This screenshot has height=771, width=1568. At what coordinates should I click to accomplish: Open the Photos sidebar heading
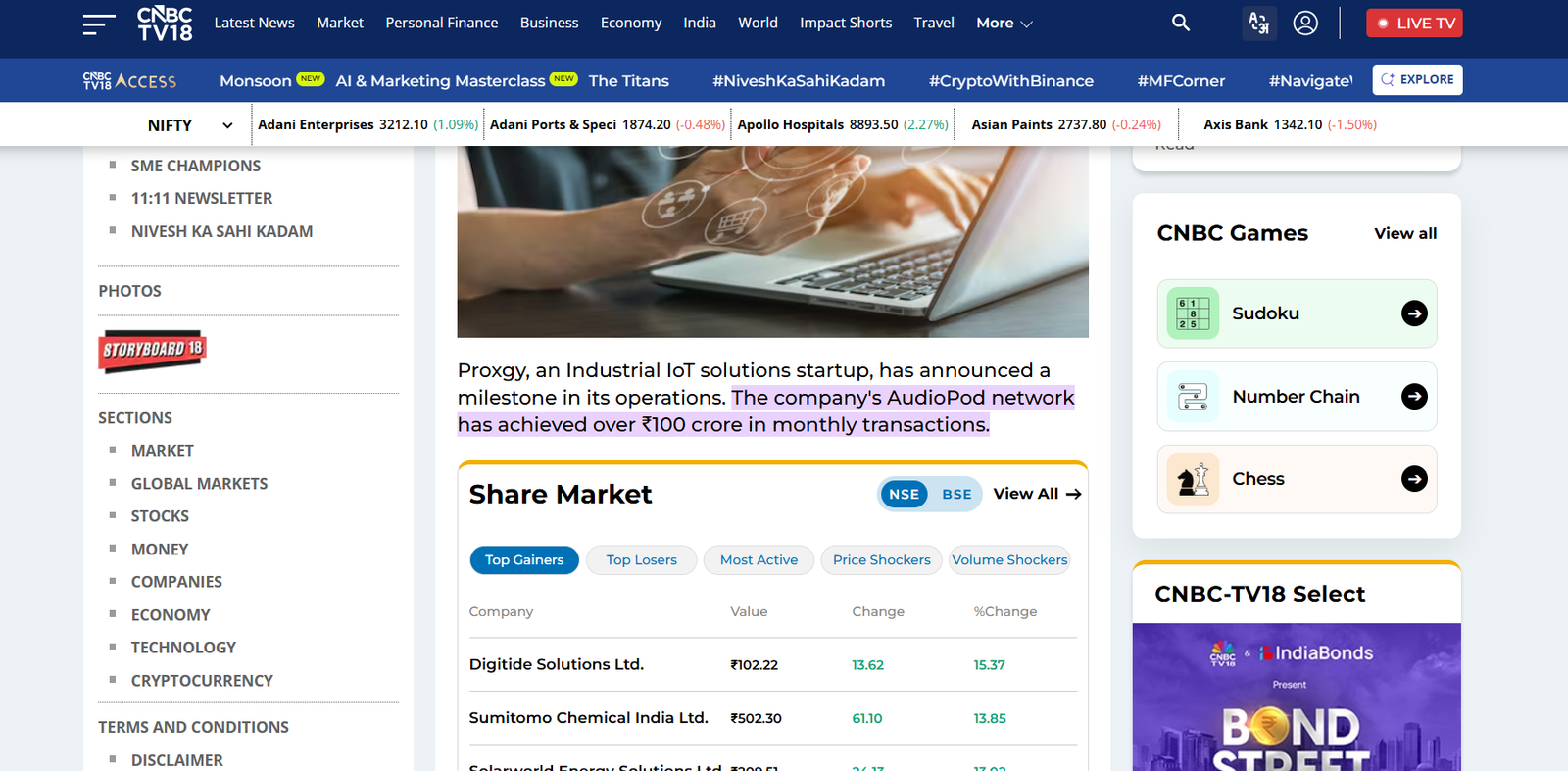[x=129, y=291]
